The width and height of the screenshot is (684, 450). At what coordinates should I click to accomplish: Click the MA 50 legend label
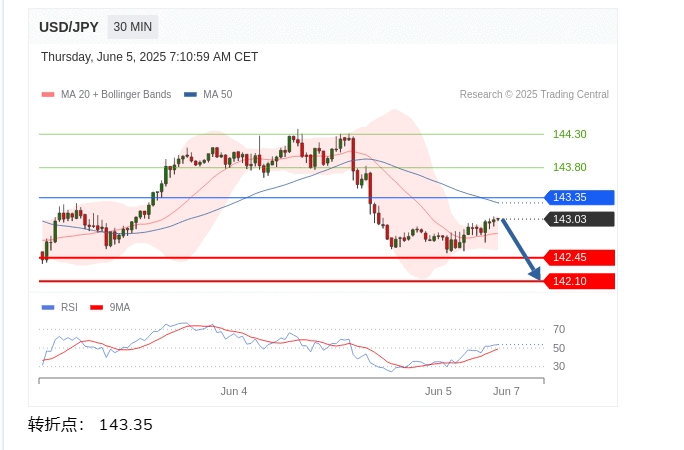(218, 94)
